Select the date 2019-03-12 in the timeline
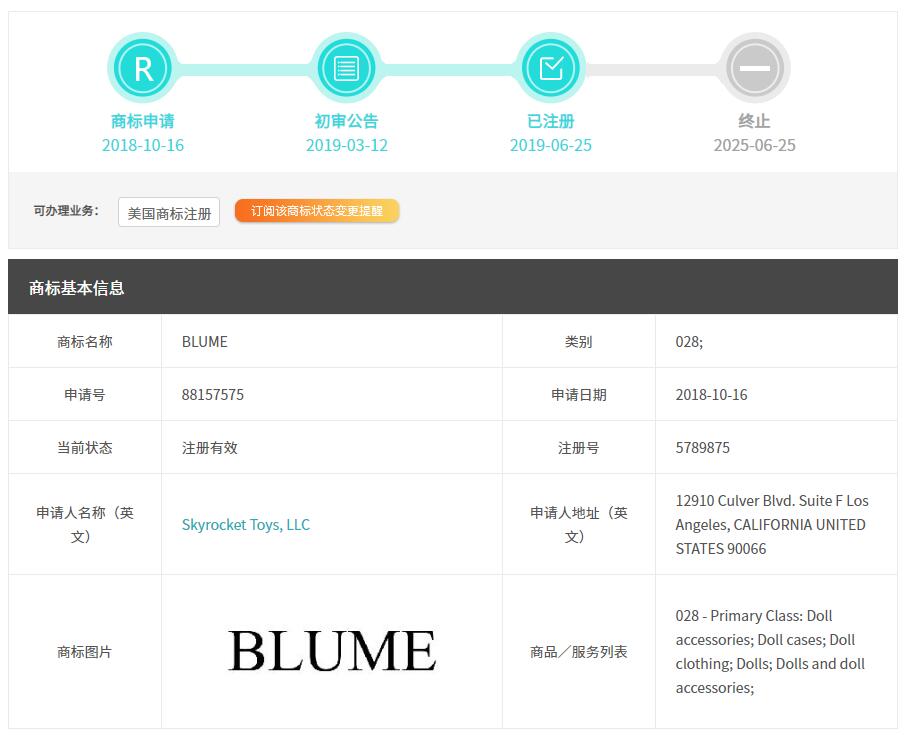 pos(346,145)
